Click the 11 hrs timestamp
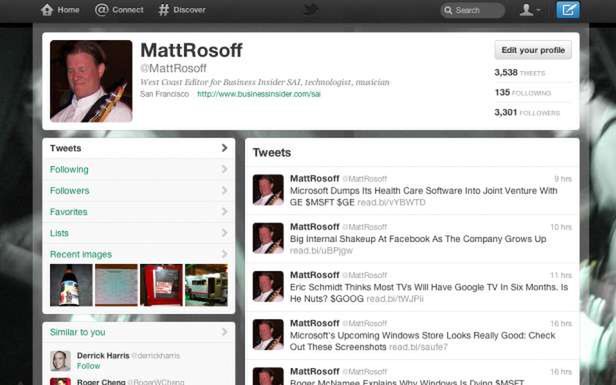 (x=561, y=275)
